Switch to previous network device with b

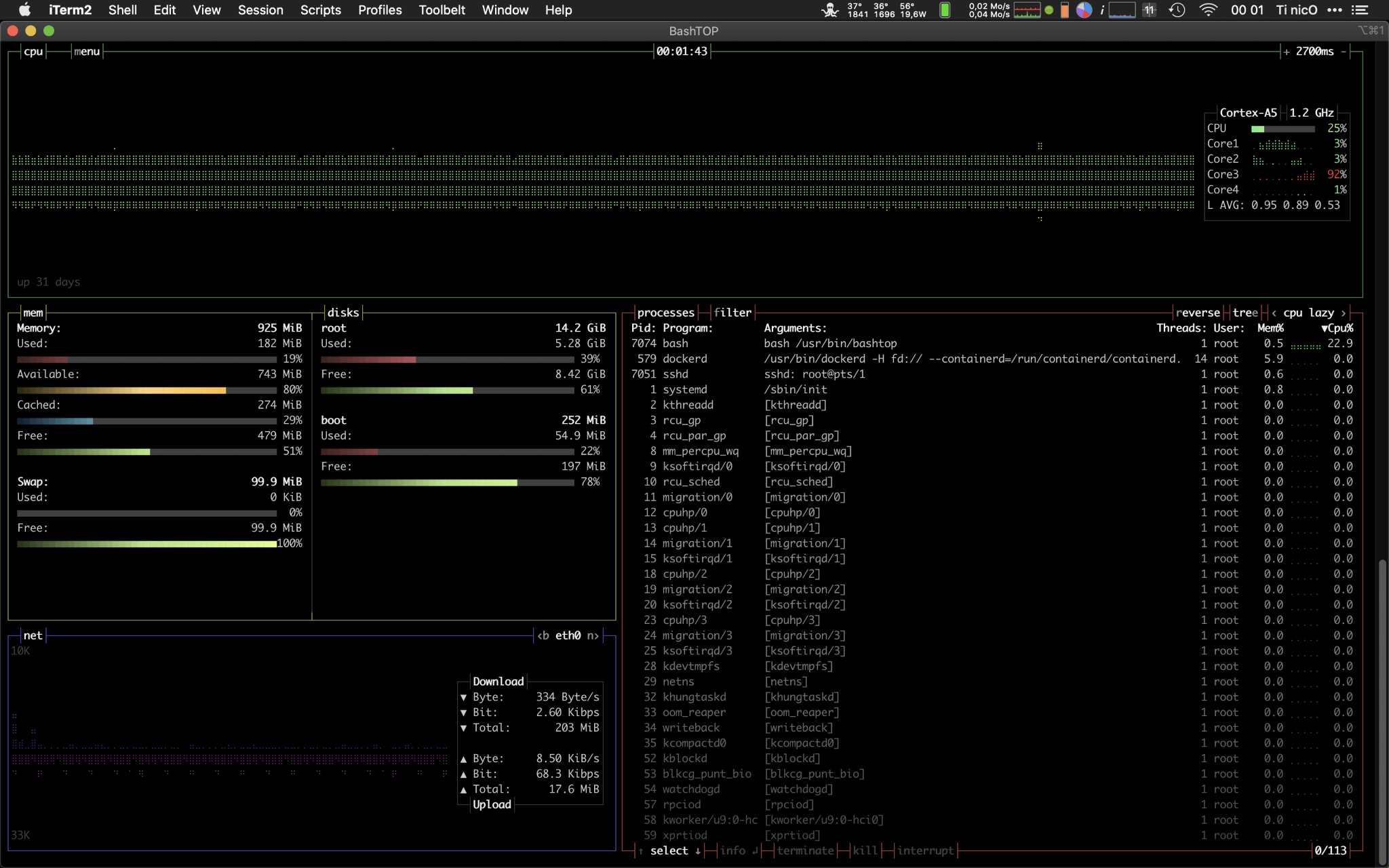(x=543, y=635)
